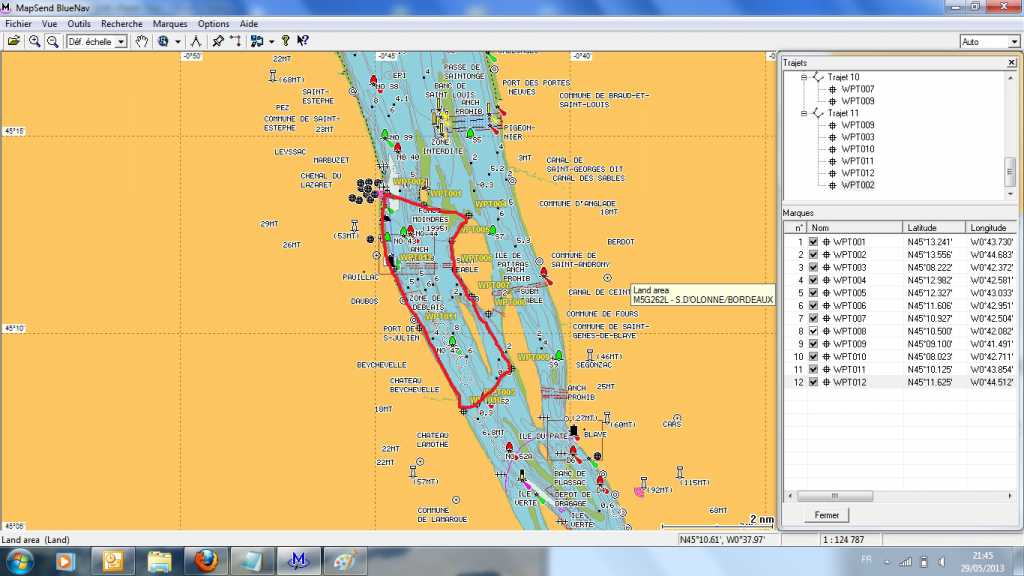The width and height of the screenshot is (1024, 576).
Task: Click the context help arrow icon
Action: tap(302, 41)
